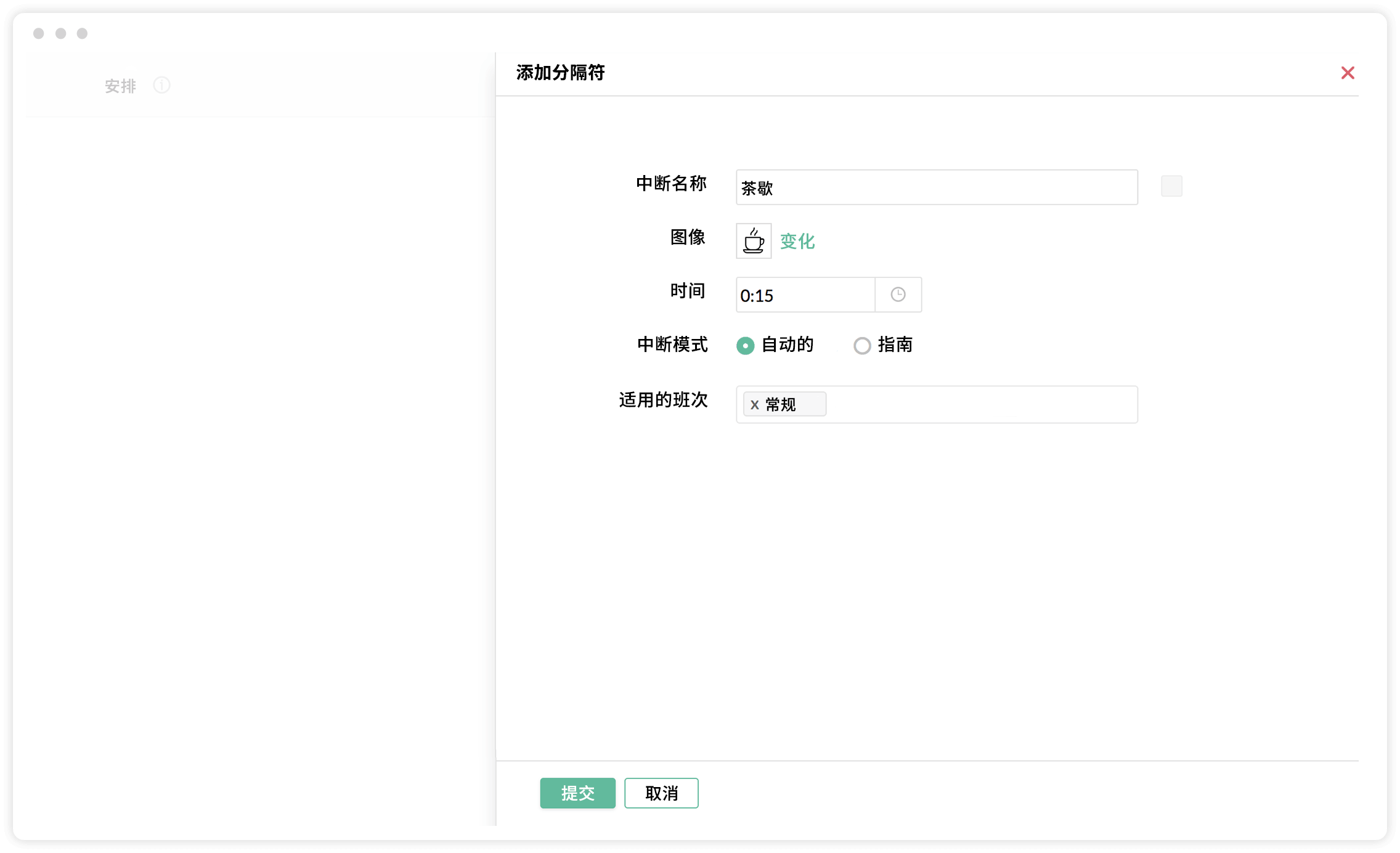1400x853 pixels.
Task: Close the 添加分隔符 panel with red X
Action: pos(1347,73)
